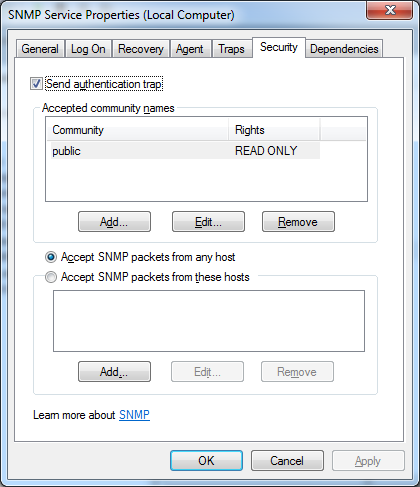Open the SNMP learn more link
The image size is (420, 487).
134,415
